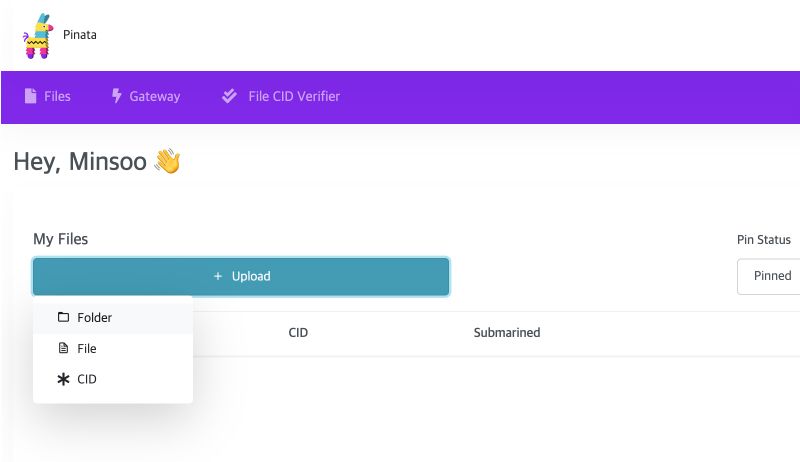Click the Pinata brand name text

pos(80,35)
